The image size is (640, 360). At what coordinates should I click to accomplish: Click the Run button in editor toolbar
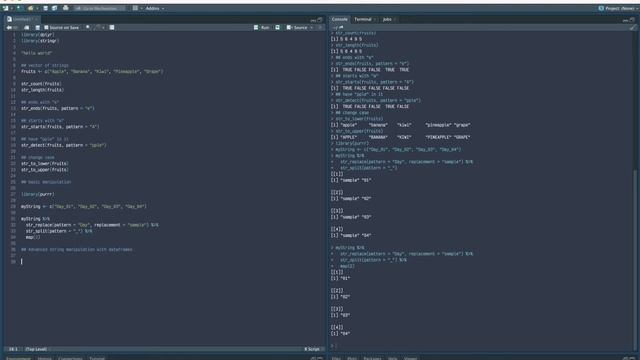(x=261, y=27)
